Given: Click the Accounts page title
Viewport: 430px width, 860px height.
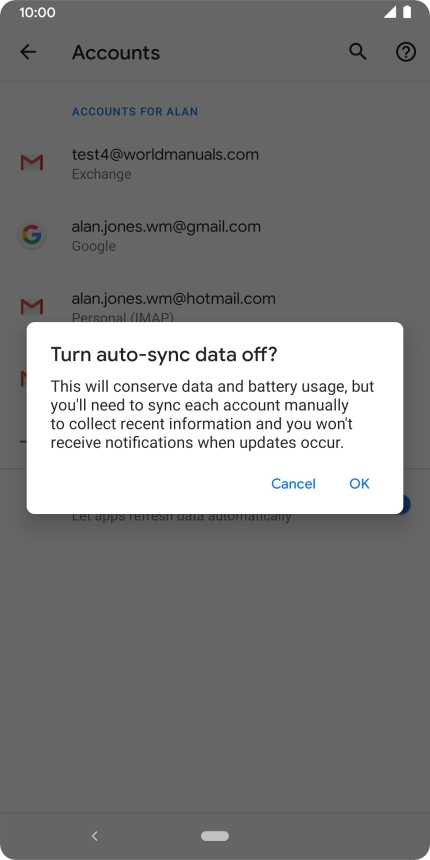Looking at the screenshot, I should coord(116,53).
